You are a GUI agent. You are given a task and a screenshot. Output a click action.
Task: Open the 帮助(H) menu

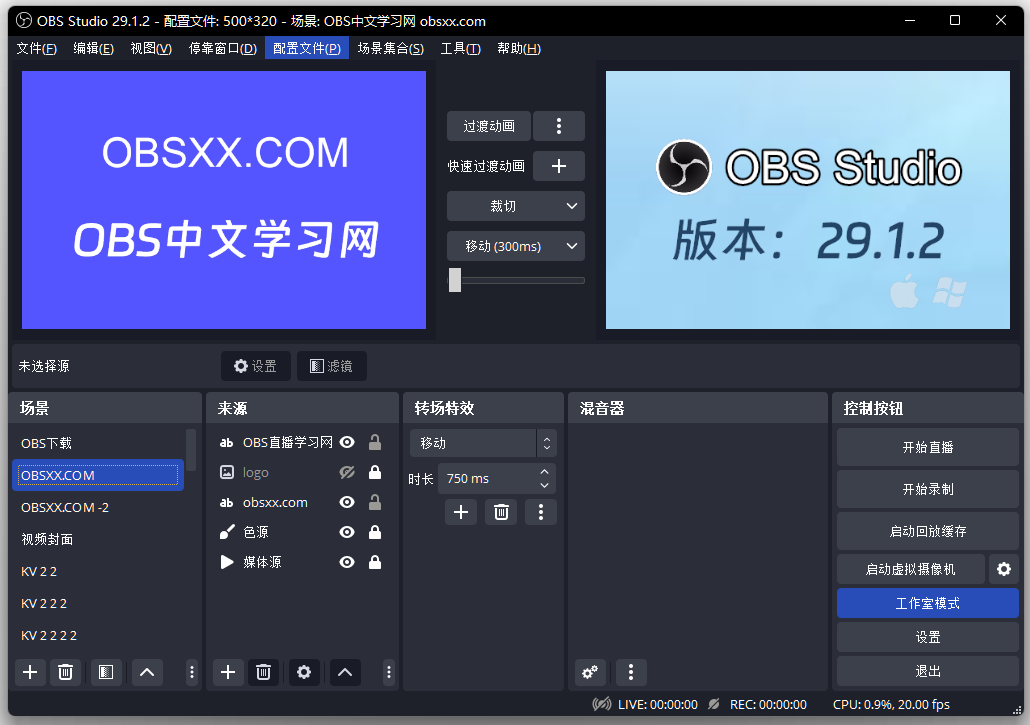coord(519,49)
